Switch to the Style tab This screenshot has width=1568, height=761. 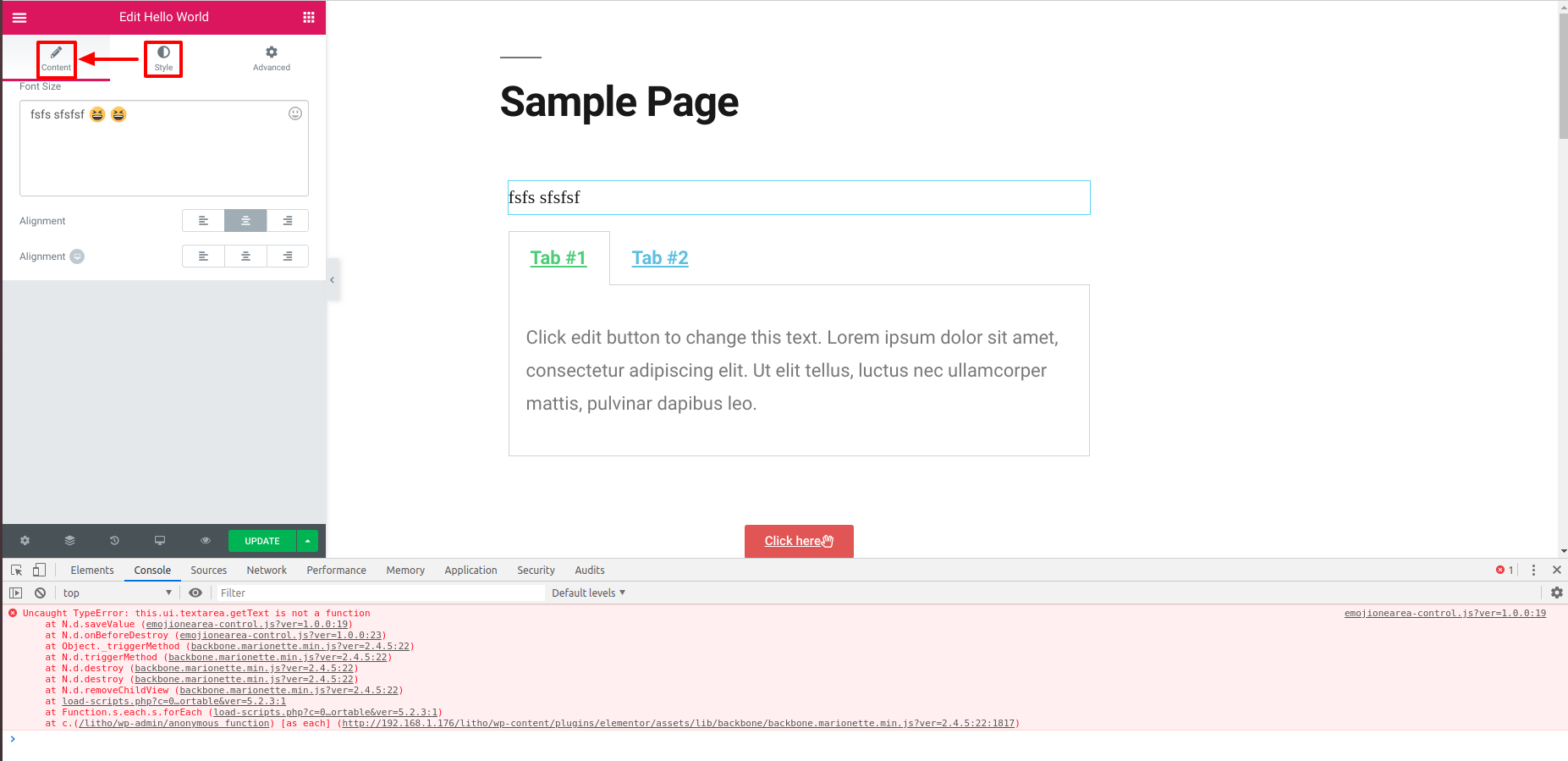point(163,58)
